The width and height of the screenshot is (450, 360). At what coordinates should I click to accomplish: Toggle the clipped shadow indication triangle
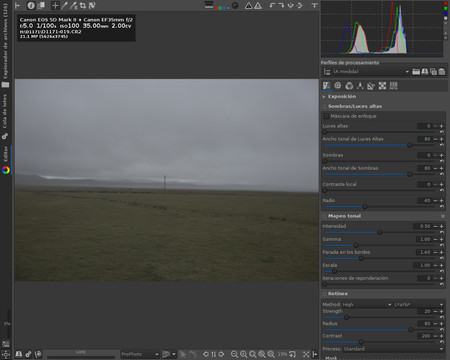(248, 5)
